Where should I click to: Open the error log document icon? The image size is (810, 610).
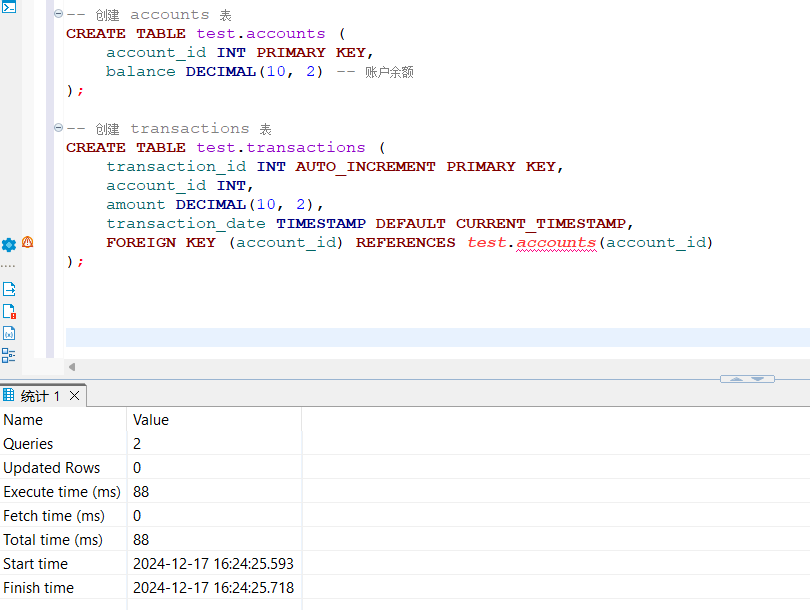9,311
